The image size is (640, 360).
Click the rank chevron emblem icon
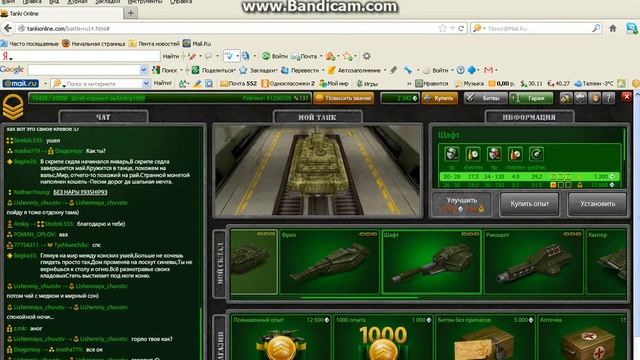[13, 107]
